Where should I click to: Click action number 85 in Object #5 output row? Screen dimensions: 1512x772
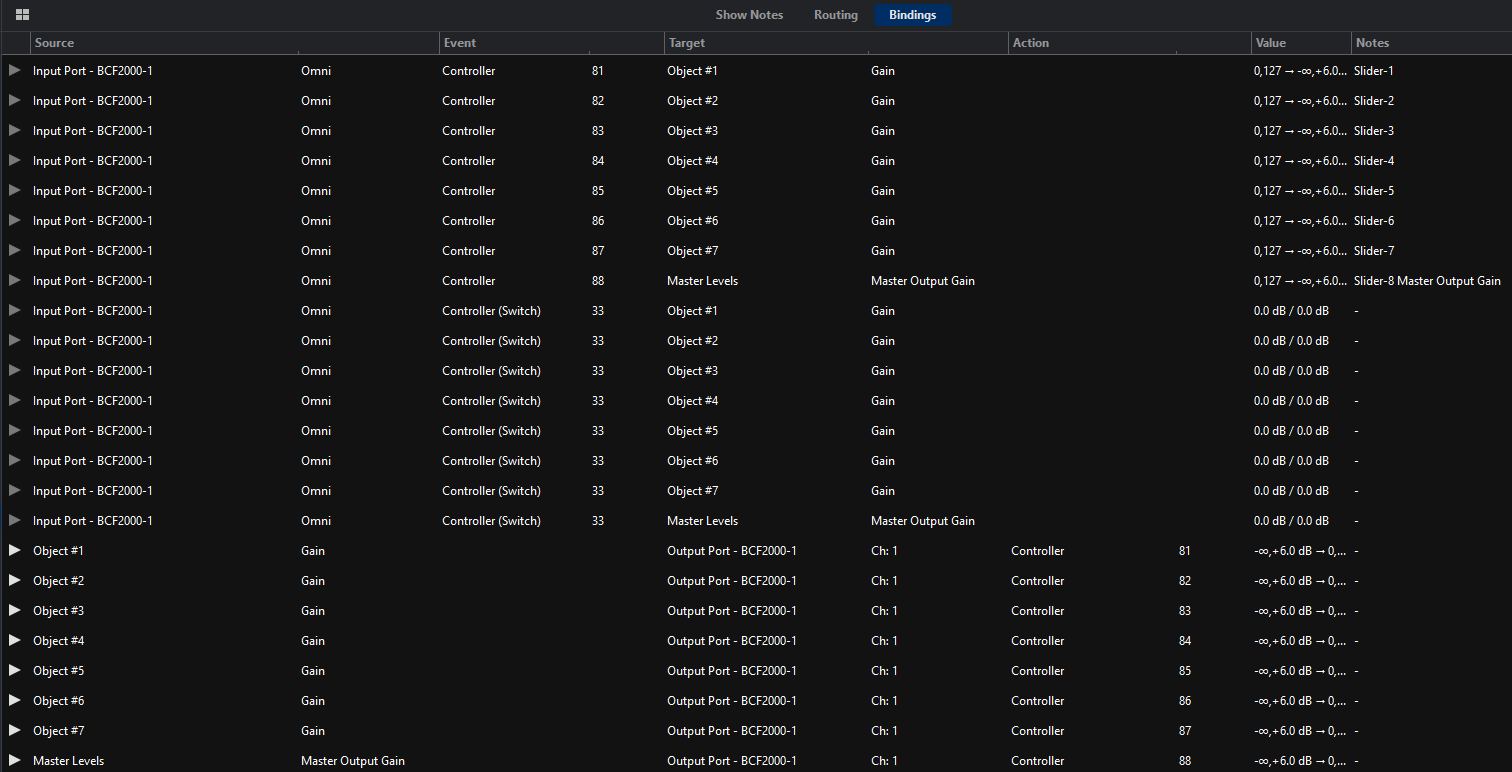[x=1185, y=671]
